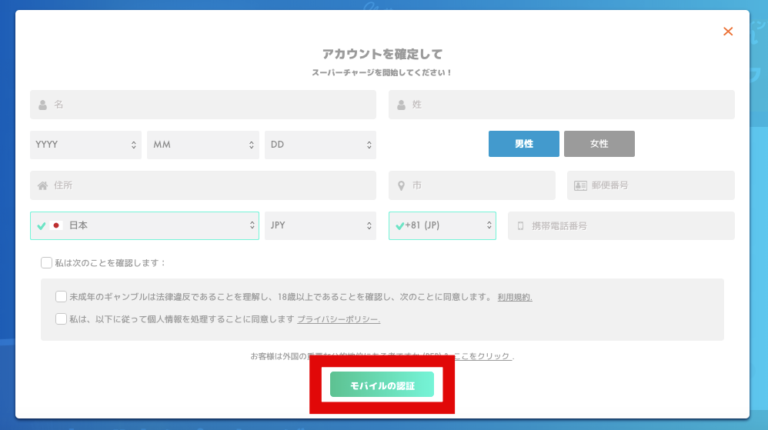Open the JPY currency dropdown
Image resolution: width=768 pixels, height=430 pixels.
[320, 226]
